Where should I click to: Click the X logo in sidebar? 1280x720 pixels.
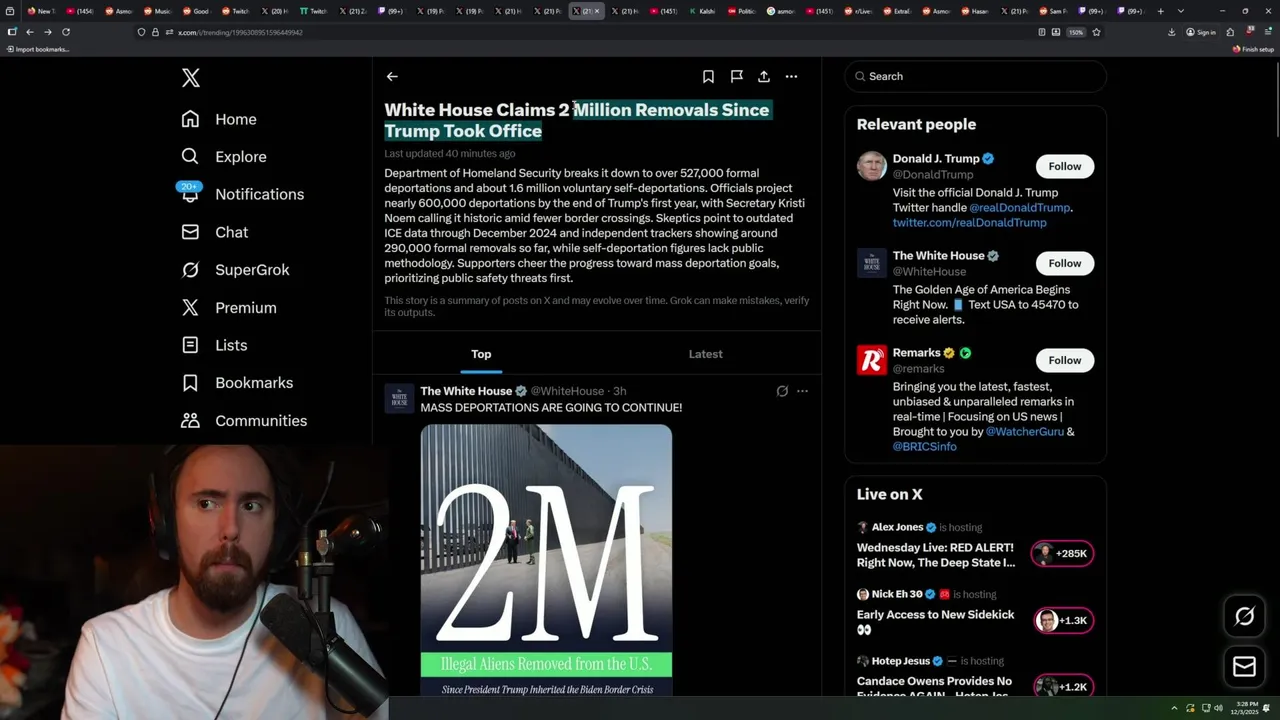[x=190, y=78]
